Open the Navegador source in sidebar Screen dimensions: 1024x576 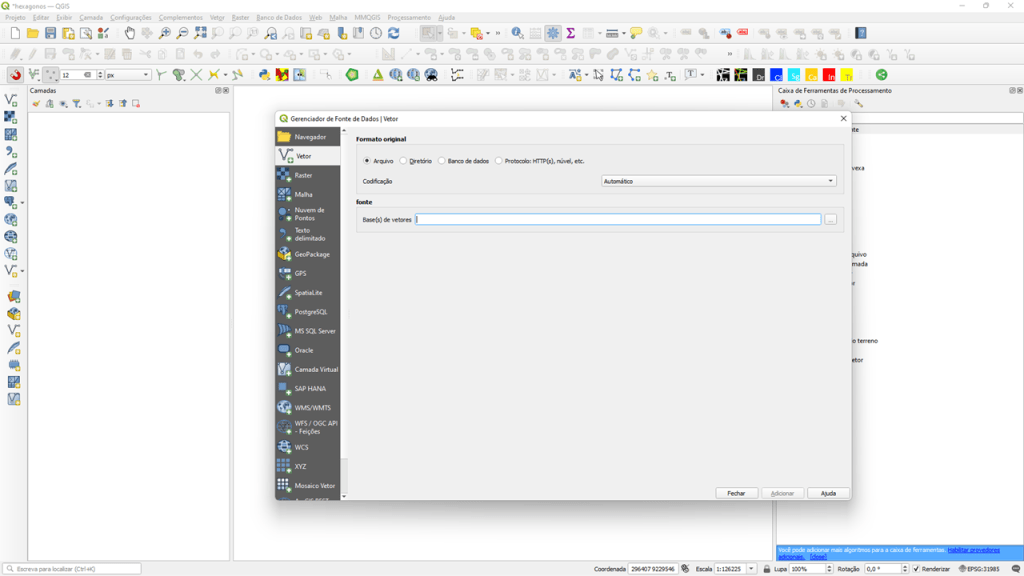tap(309, 137)
